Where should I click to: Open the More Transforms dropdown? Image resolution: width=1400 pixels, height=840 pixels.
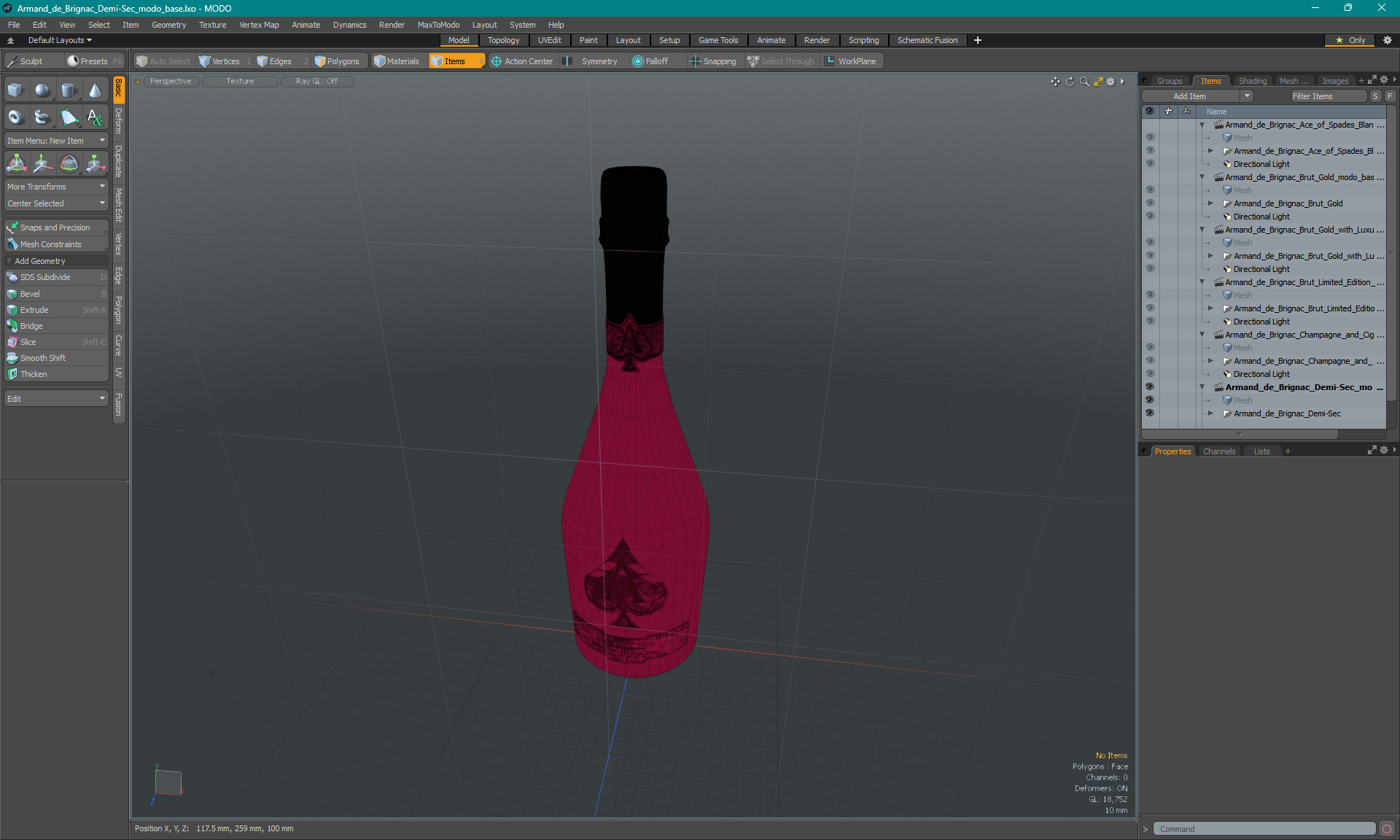56,187
